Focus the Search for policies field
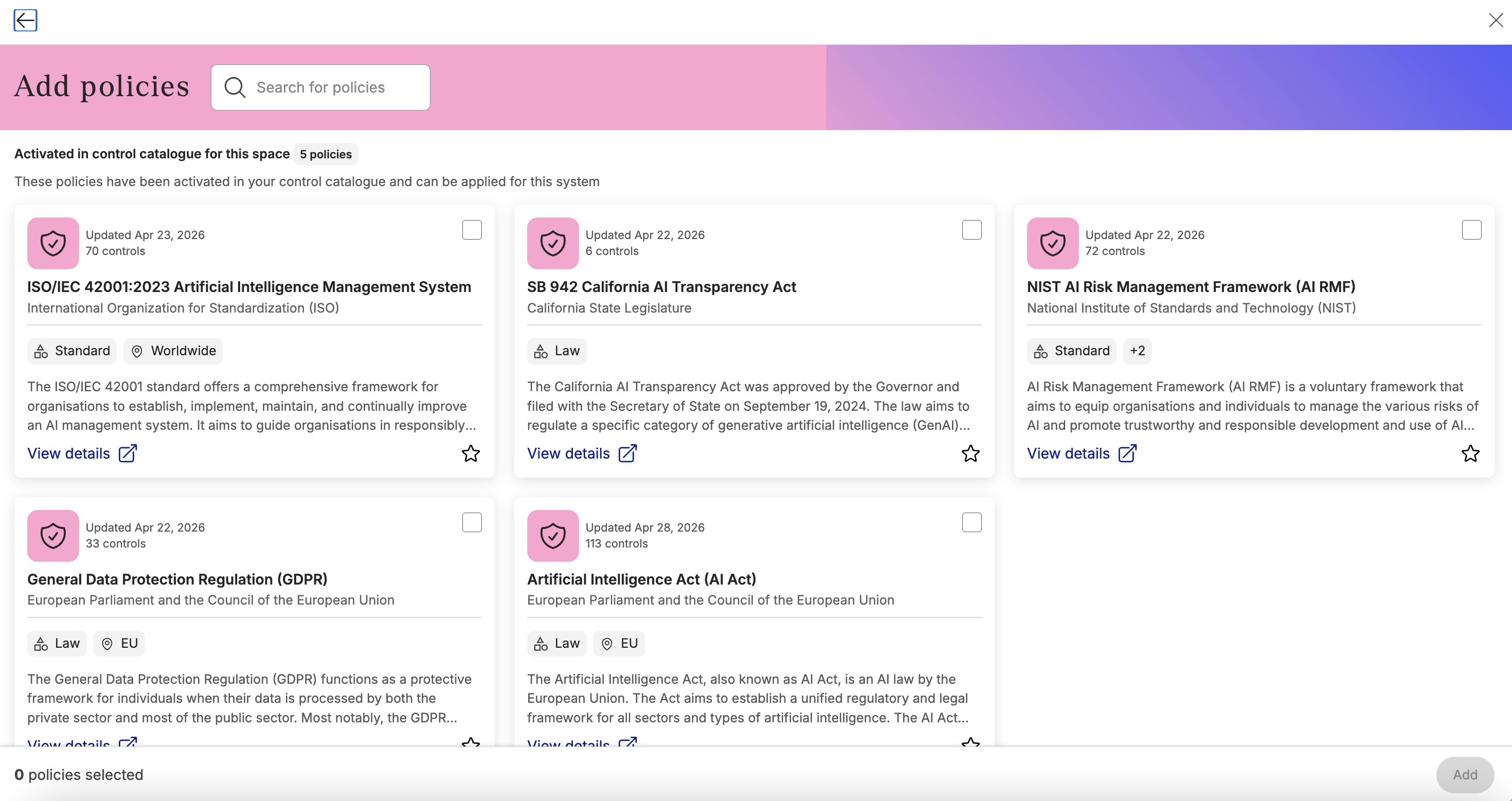 coord(320,87)
